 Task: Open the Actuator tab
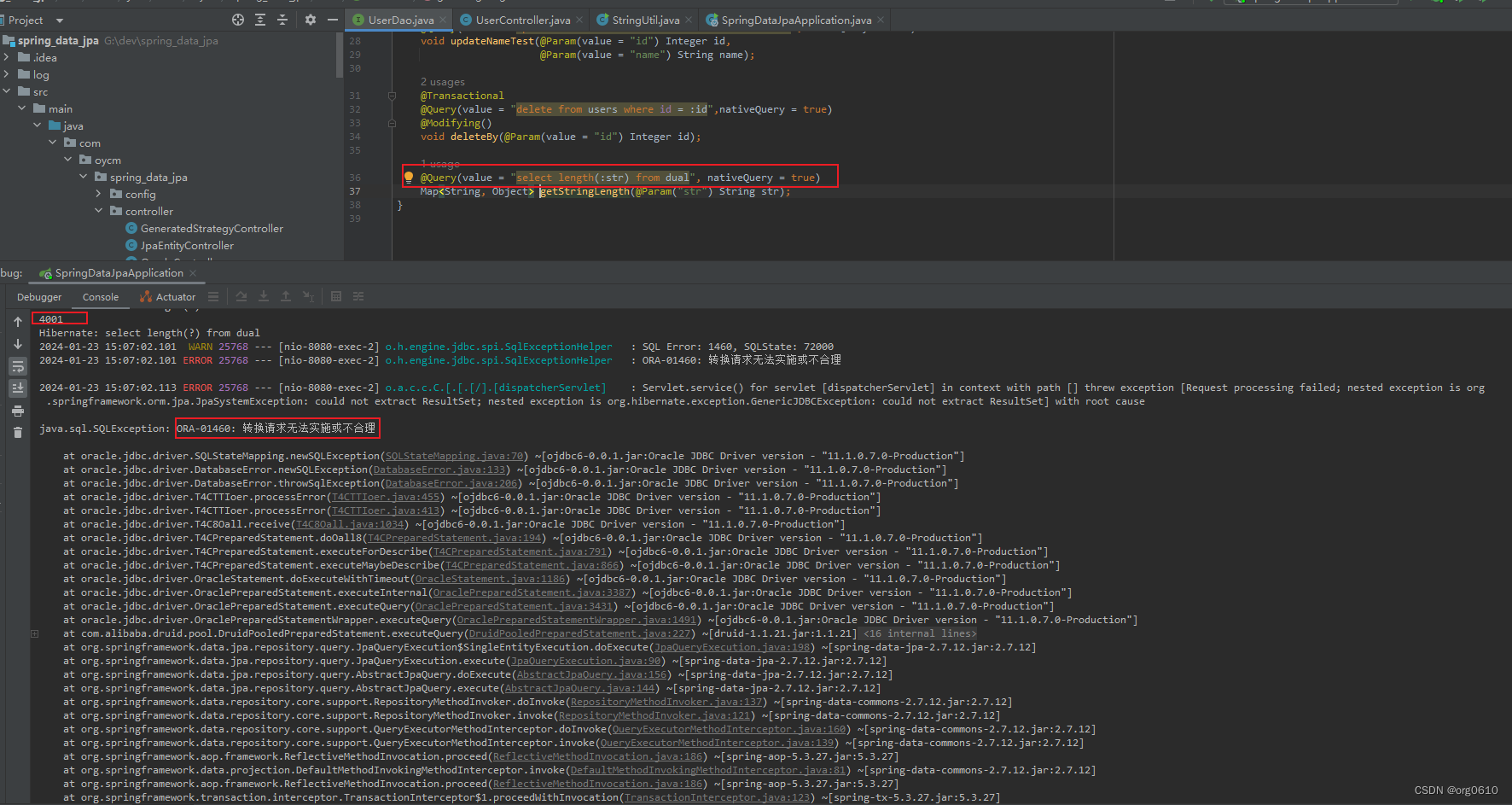click(168, 297)
